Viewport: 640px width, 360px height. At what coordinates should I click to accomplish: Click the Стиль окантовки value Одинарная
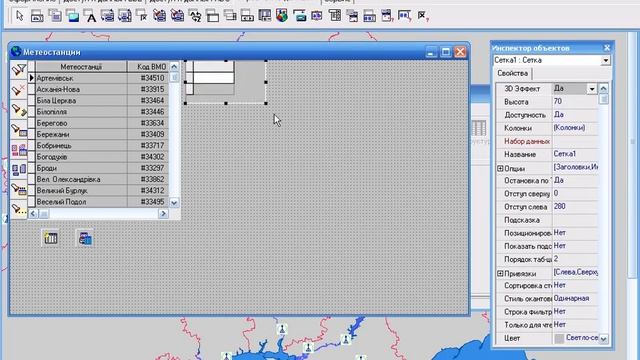(x=575, y=299)
